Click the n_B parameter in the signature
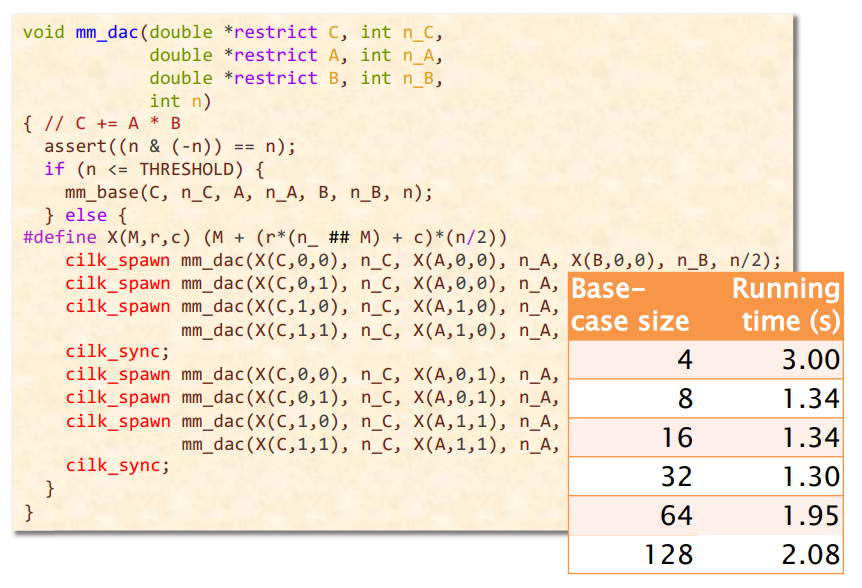Viewport: 862px width, 588px height. tap(422, 78)
